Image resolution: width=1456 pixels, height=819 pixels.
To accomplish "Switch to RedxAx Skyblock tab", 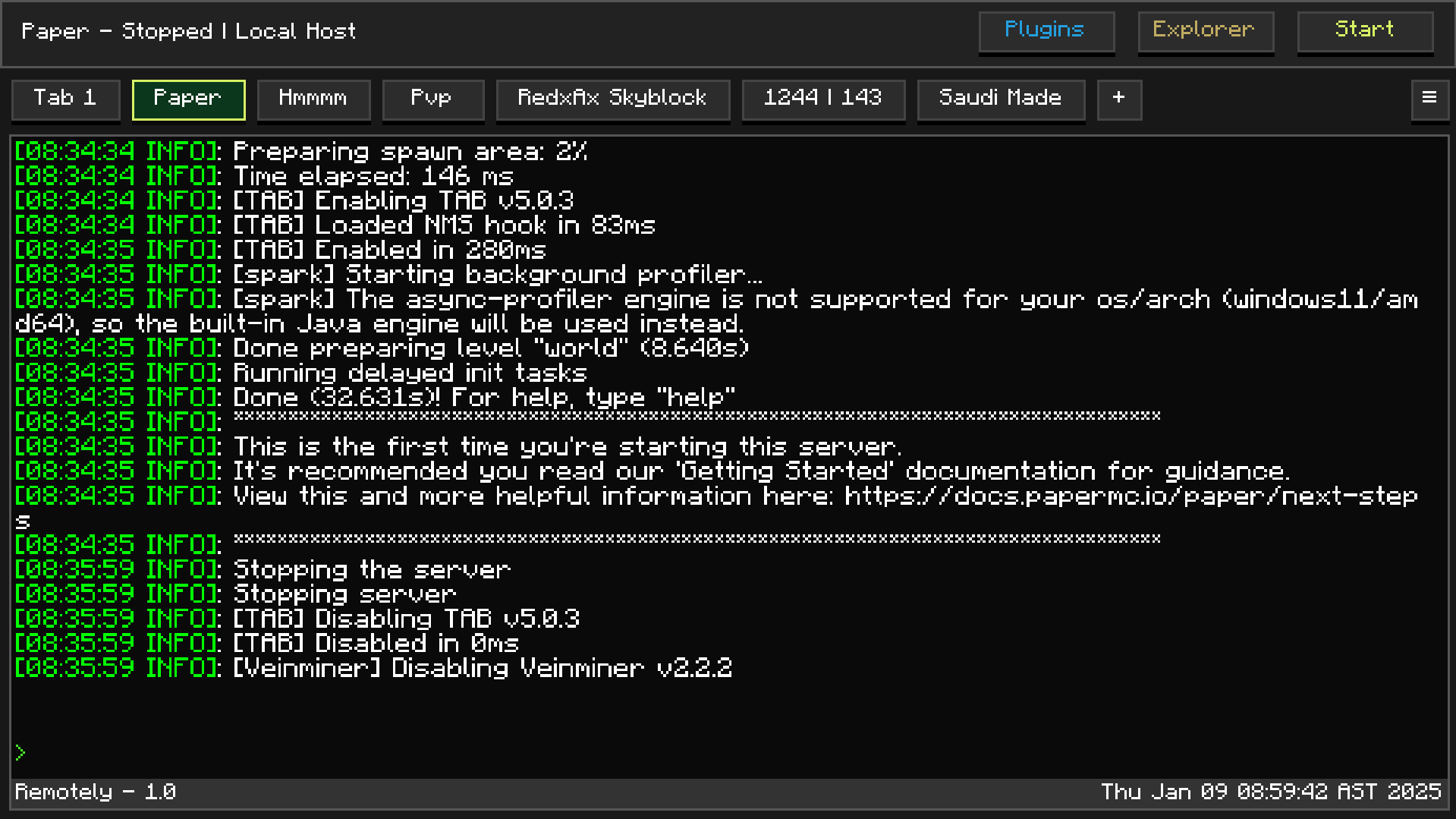I will (x=613, y=99).
